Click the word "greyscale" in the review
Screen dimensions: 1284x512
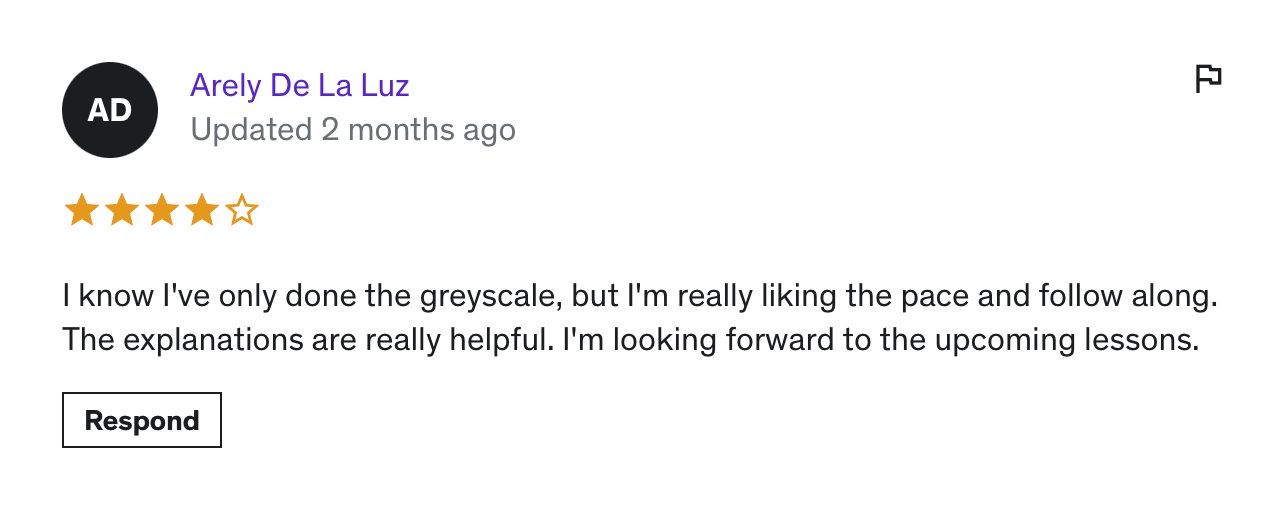click(x=494, y=297)
